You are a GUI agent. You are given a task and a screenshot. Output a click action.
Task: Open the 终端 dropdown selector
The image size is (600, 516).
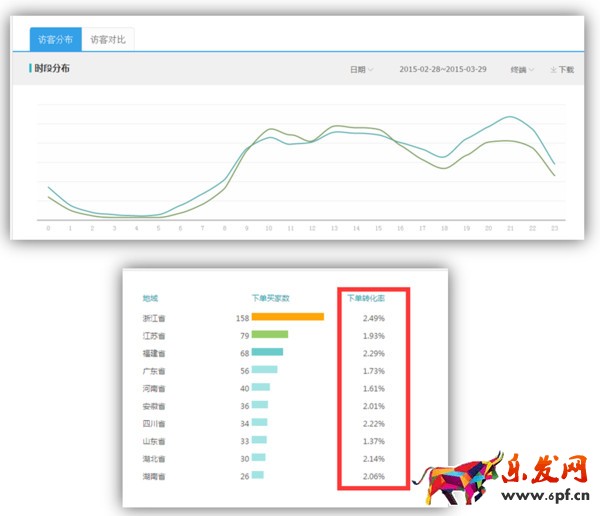click(521, 70)
